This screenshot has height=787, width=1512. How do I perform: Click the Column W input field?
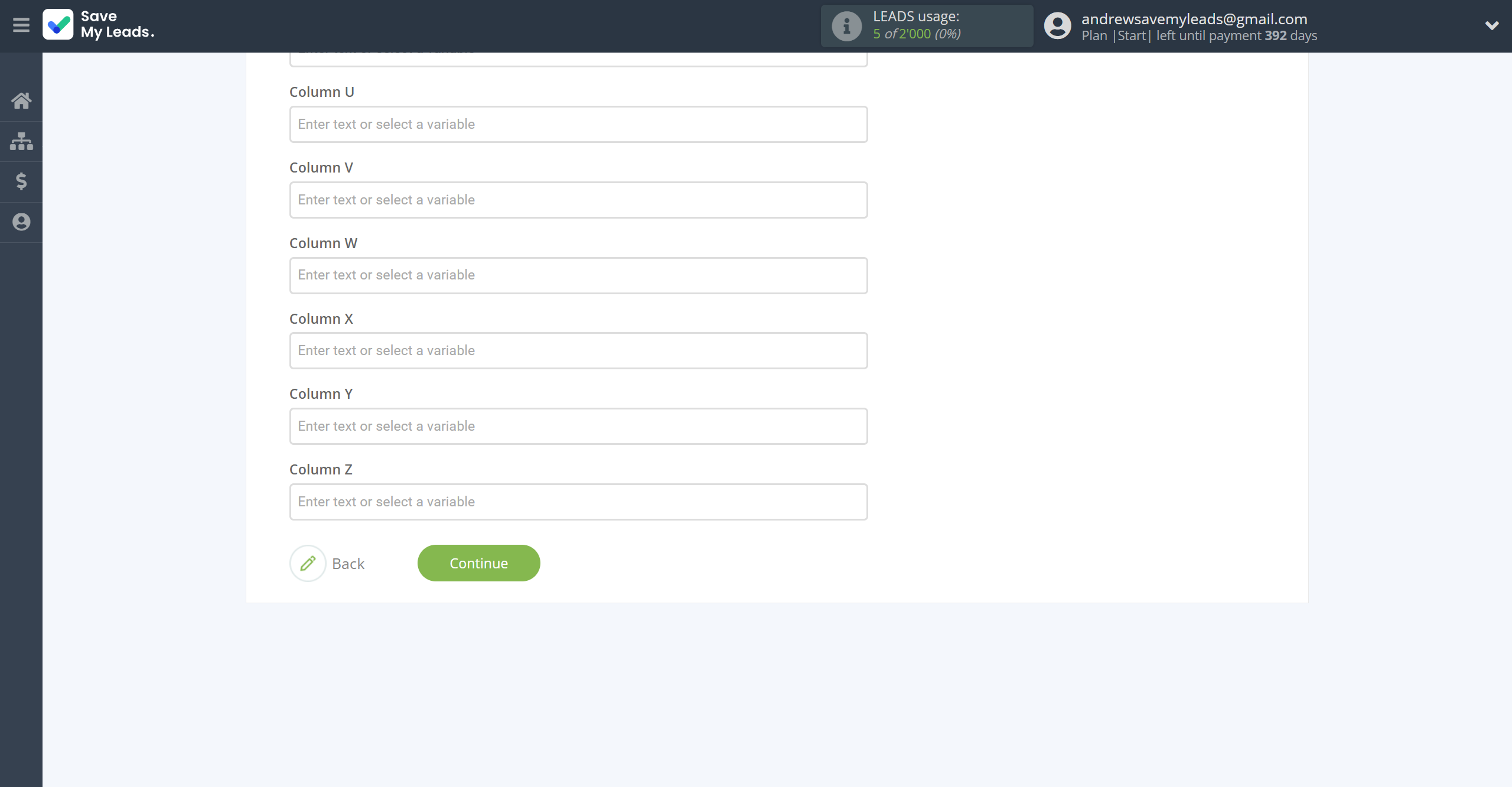(x=578, y=275)
